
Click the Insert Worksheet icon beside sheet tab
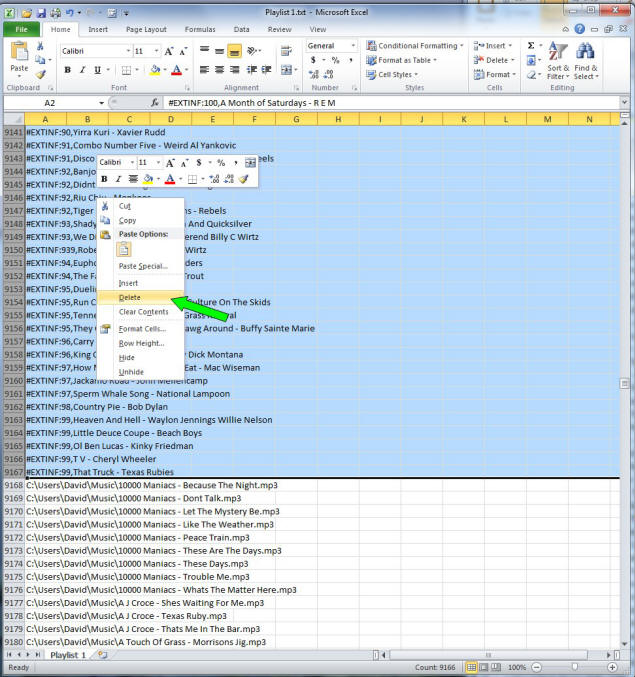click(103, 655)
